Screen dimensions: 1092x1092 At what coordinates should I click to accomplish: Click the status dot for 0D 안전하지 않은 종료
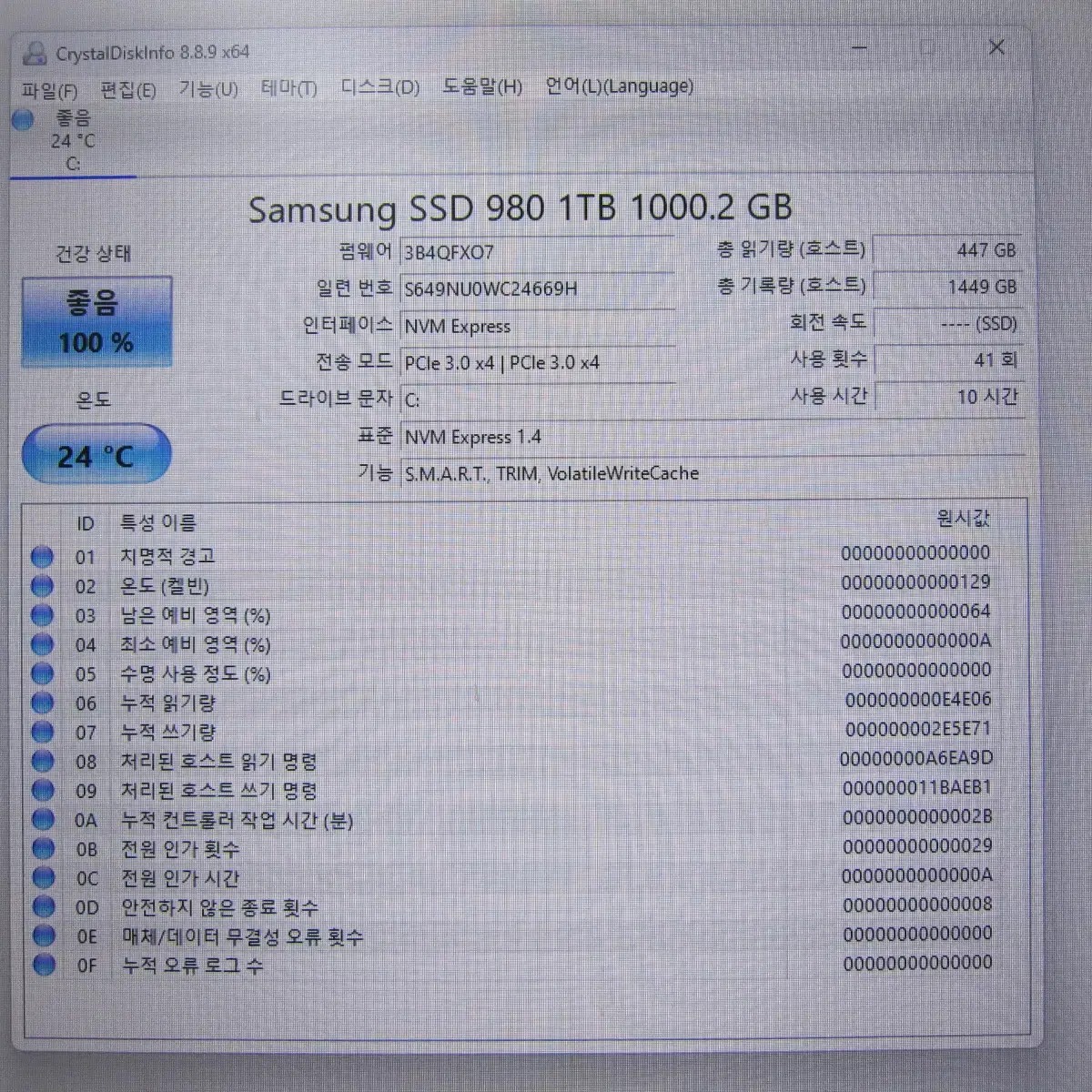tap(43, 906)
